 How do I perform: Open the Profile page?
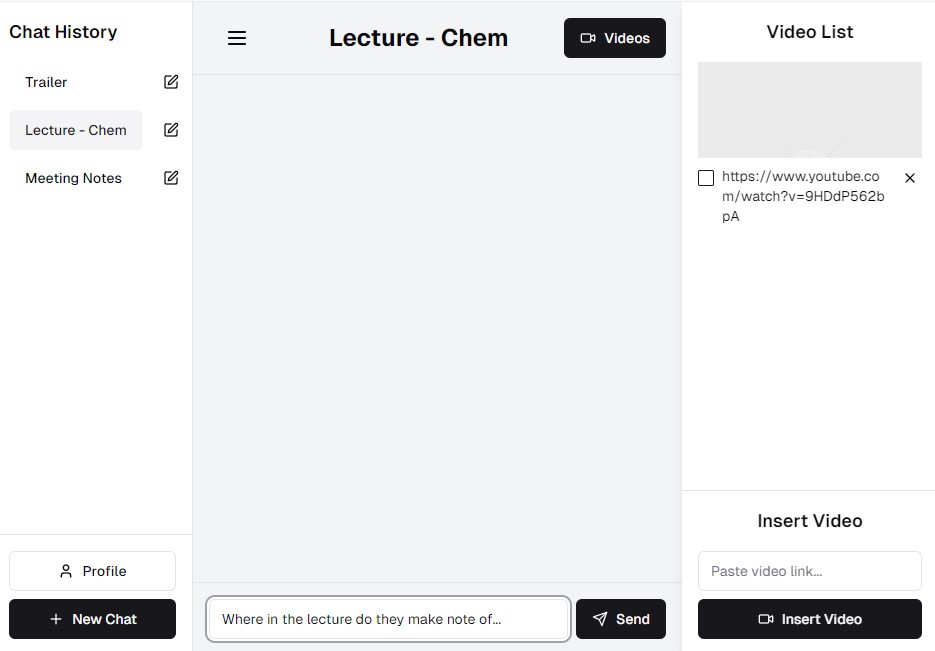click(x=92, y=571)
